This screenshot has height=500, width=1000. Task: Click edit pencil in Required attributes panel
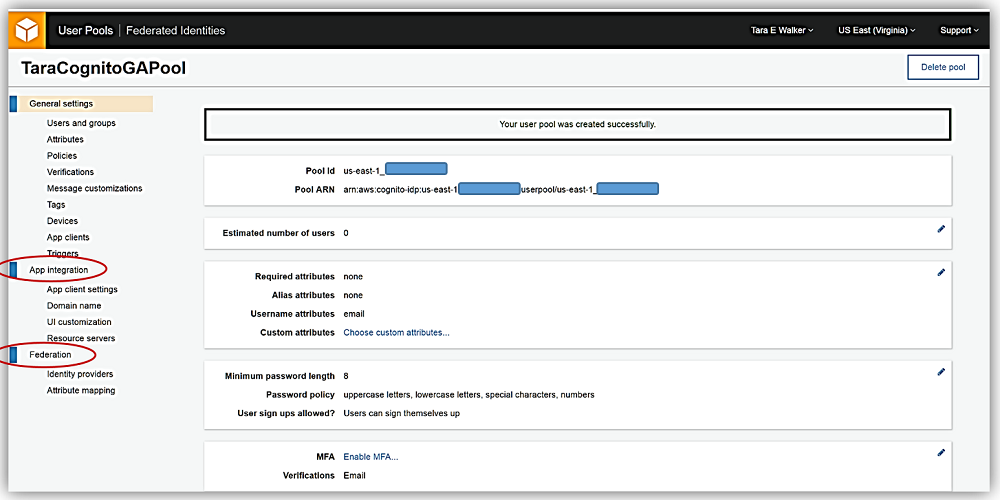[x=940, y=272]
